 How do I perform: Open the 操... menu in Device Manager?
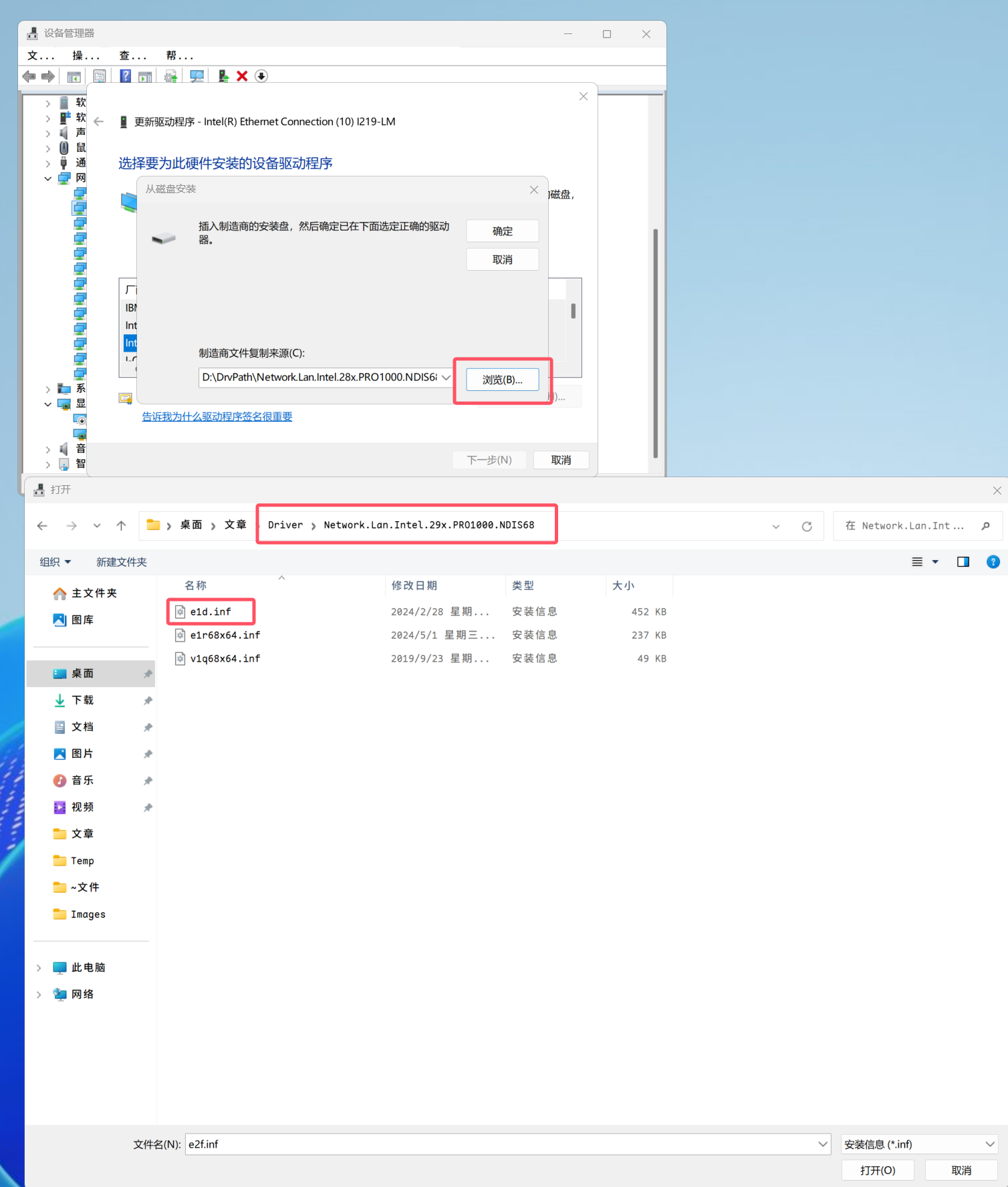pos(86,55)
